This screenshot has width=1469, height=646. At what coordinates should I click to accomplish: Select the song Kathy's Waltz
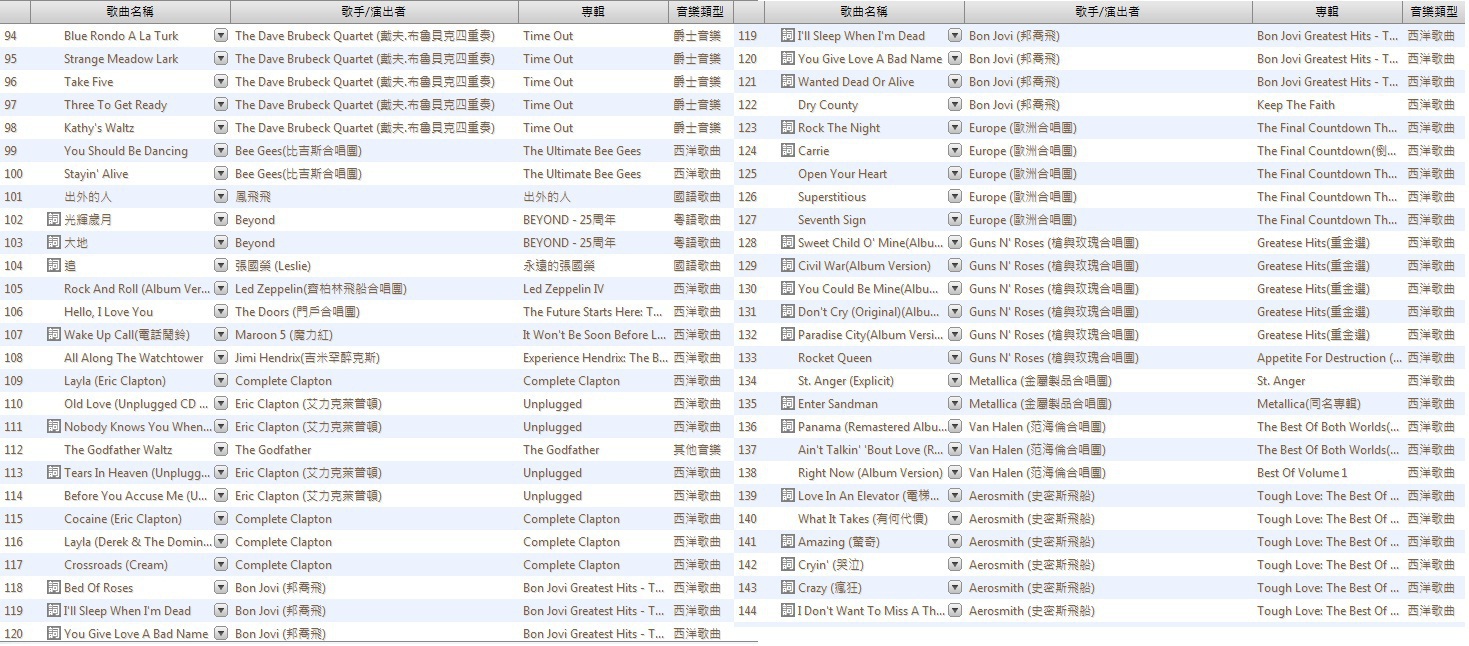[x=98, y=127]
